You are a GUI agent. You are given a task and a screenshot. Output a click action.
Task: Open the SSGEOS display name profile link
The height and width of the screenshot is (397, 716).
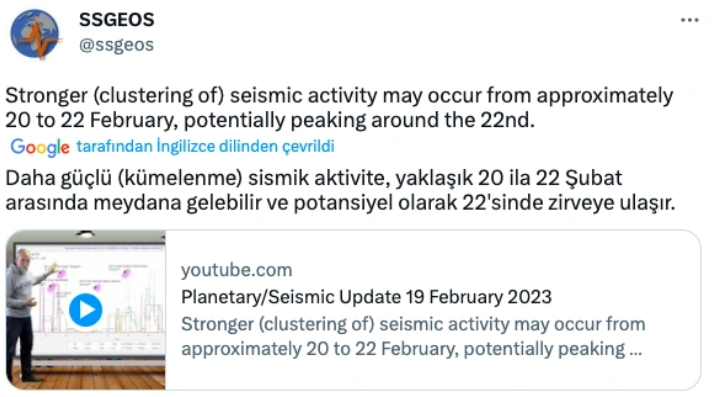[117, 20]
